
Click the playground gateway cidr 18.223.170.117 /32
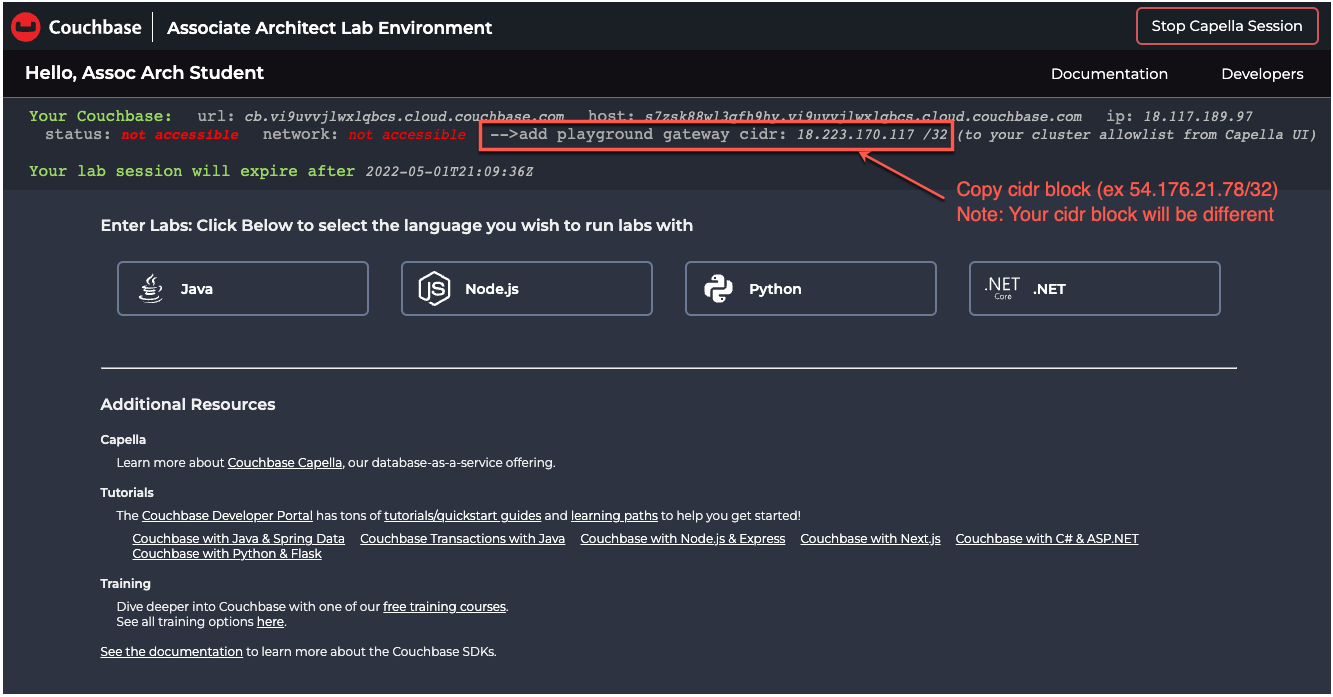[872, 135]
